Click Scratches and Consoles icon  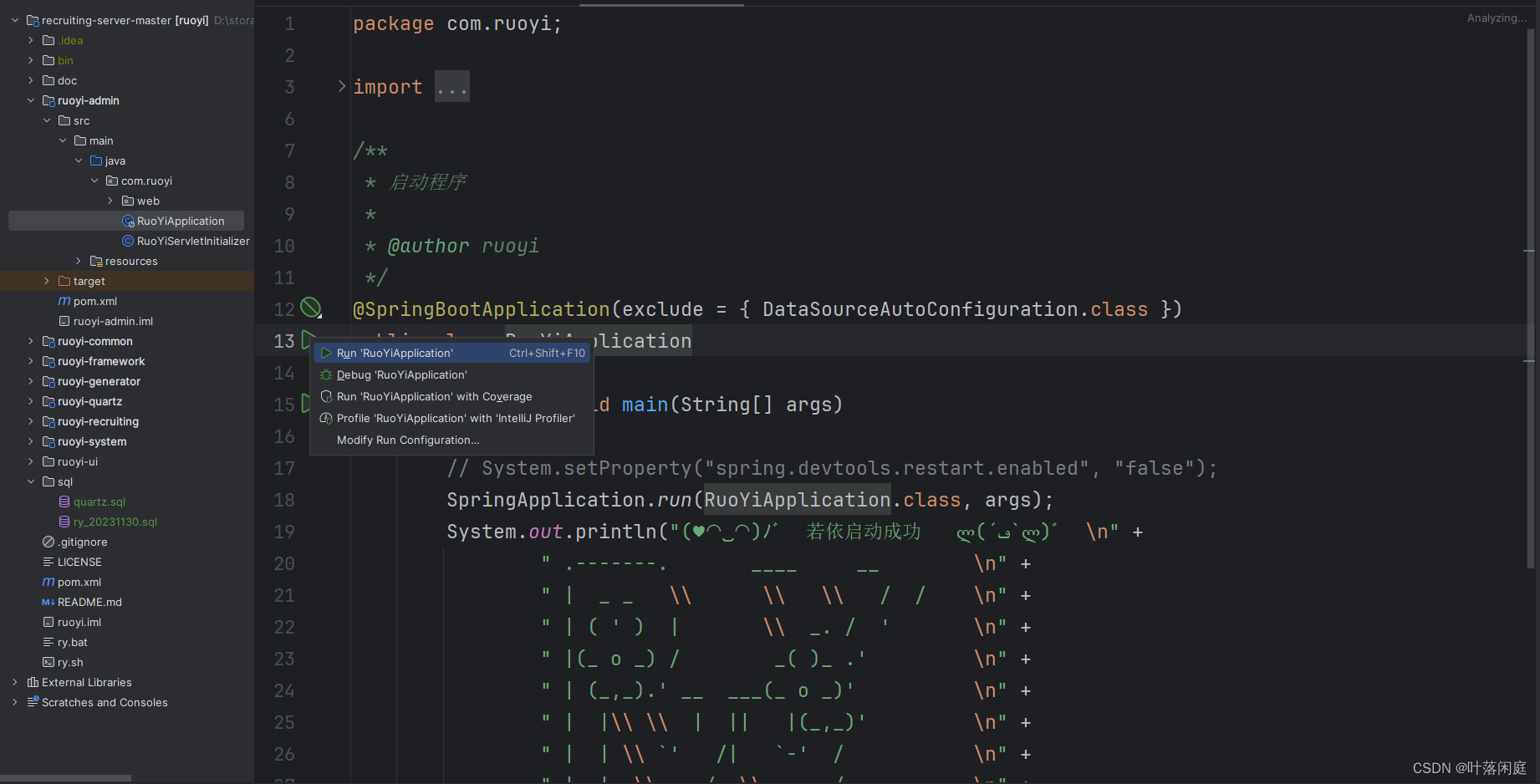(33, 702)
